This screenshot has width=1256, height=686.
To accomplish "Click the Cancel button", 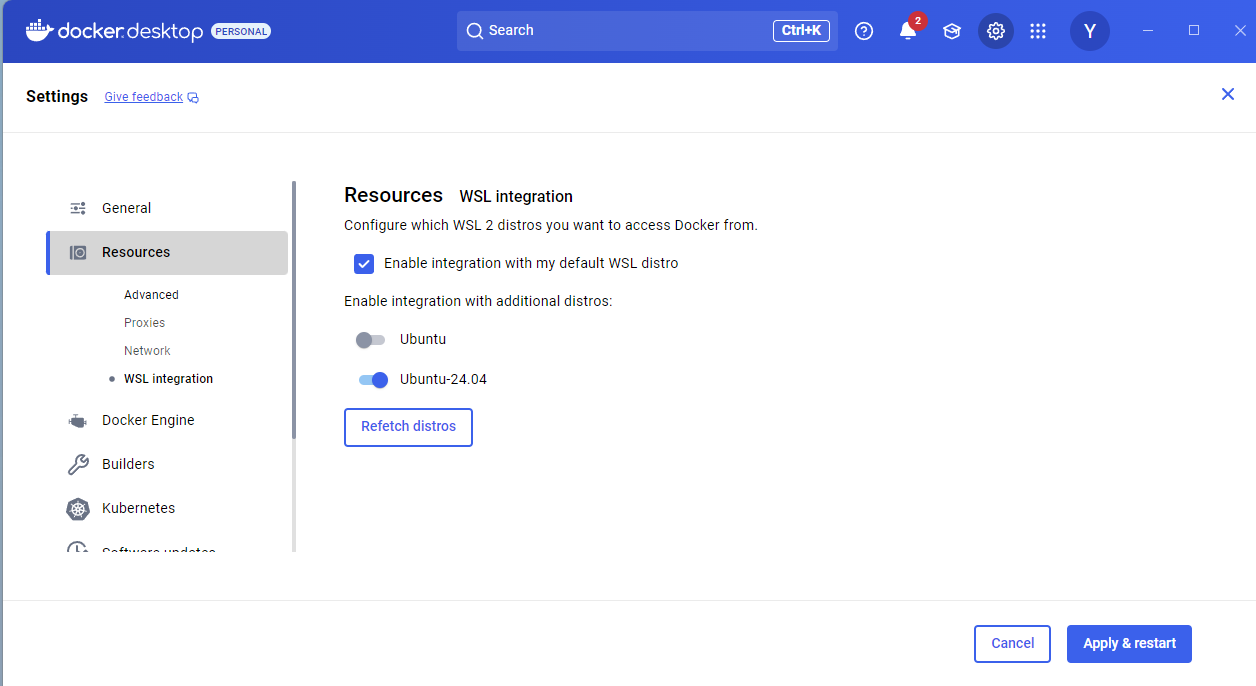I will (x=1012, y=644).
